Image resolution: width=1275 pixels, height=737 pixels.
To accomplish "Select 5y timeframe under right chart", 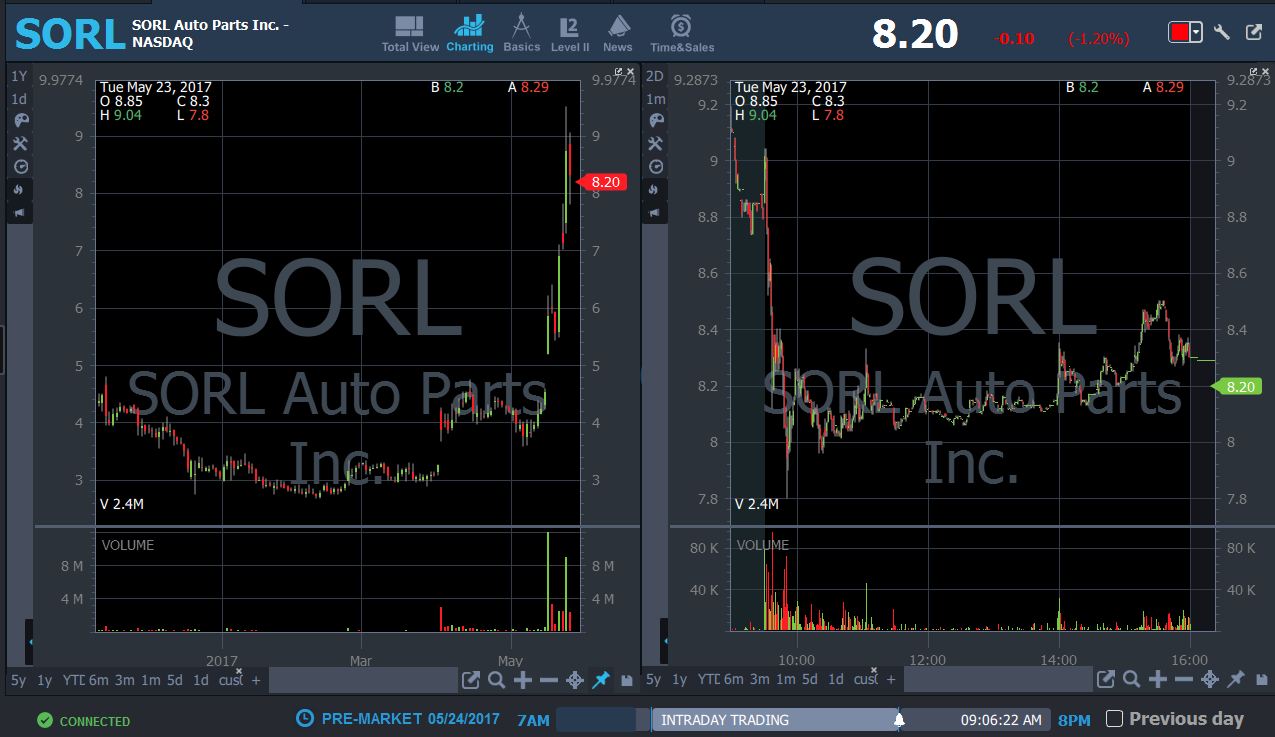I will (654, 680).
